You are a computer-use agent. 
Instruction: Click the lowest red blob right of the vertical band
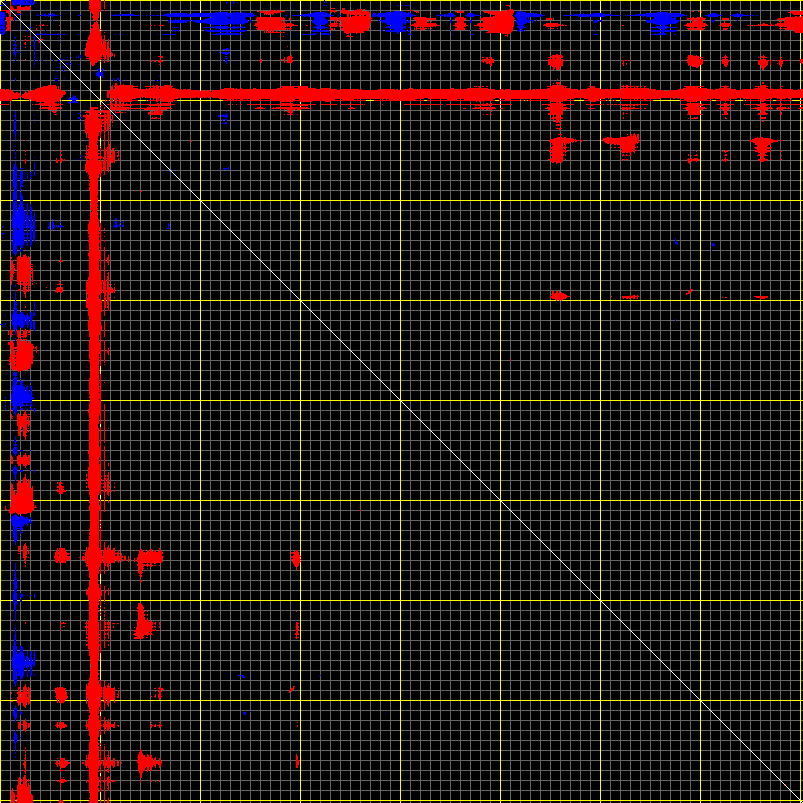(147, 765)
